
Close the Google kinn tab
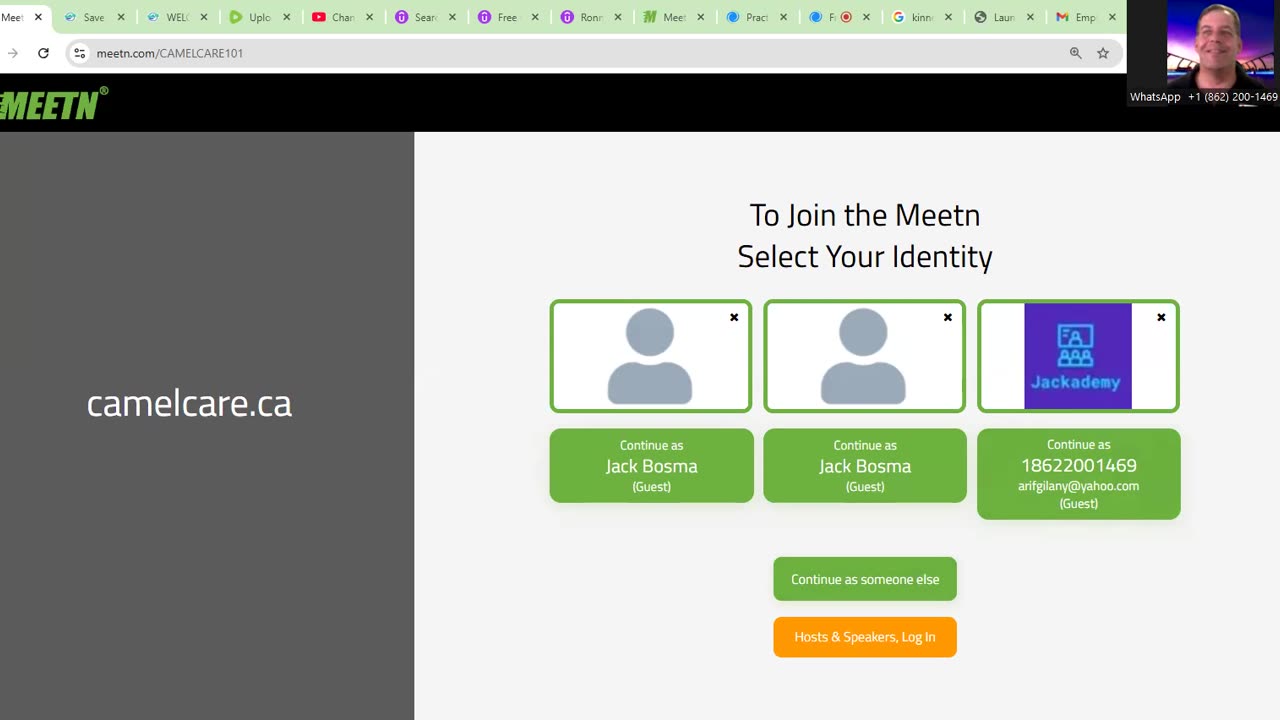pos(949,17)
